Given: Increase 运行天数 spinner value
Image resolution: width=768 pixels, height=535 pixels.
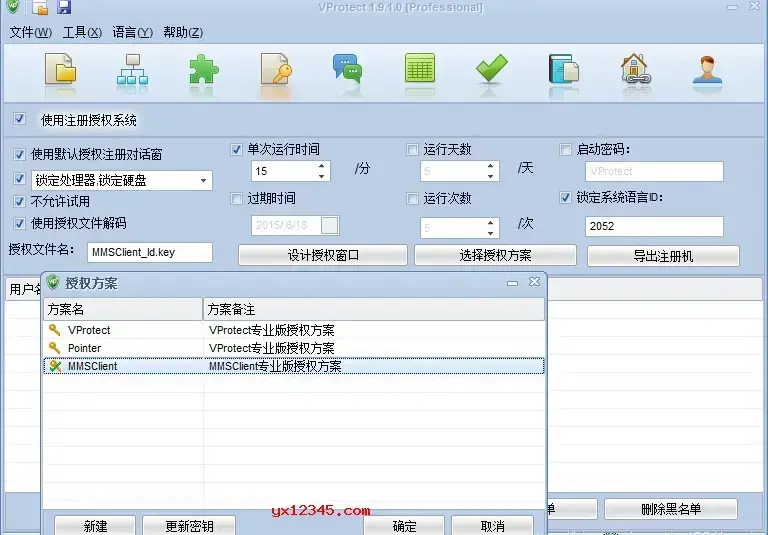Looking at the screenshot, I should click(490, 166).
